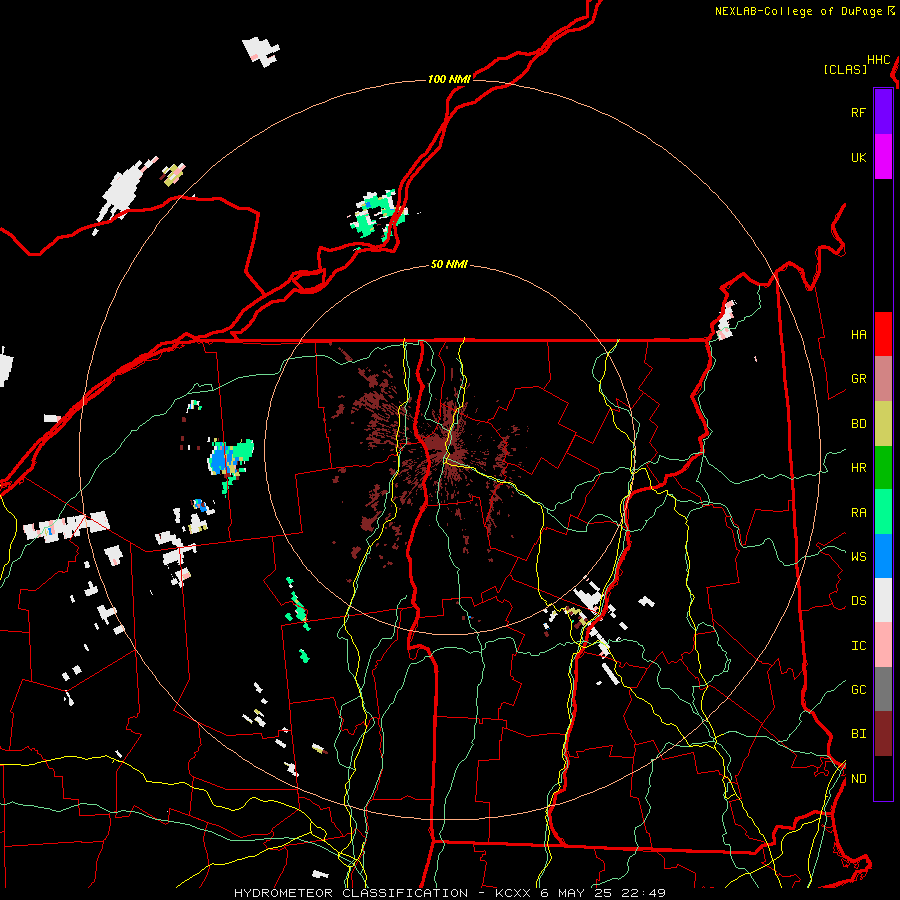Viewport: 900px width, 900px height.
Task: Click the WS blue legend swatch
Action: pyautogui.click(x=883, y=556)
